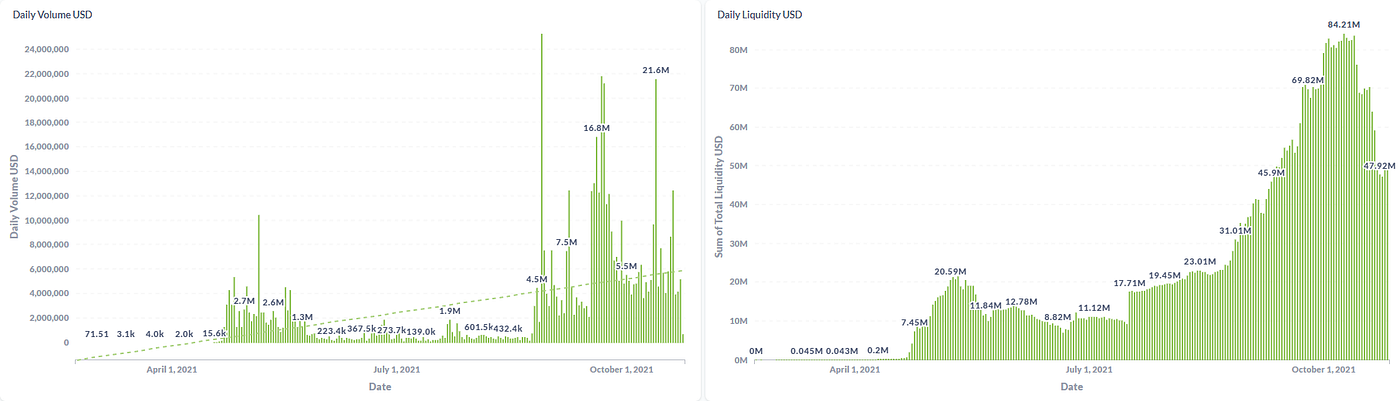Click the 18,000,000 y-axis tick label
Image resolution: width=1400 pixels, height=401 pixels.
[46, 123]
